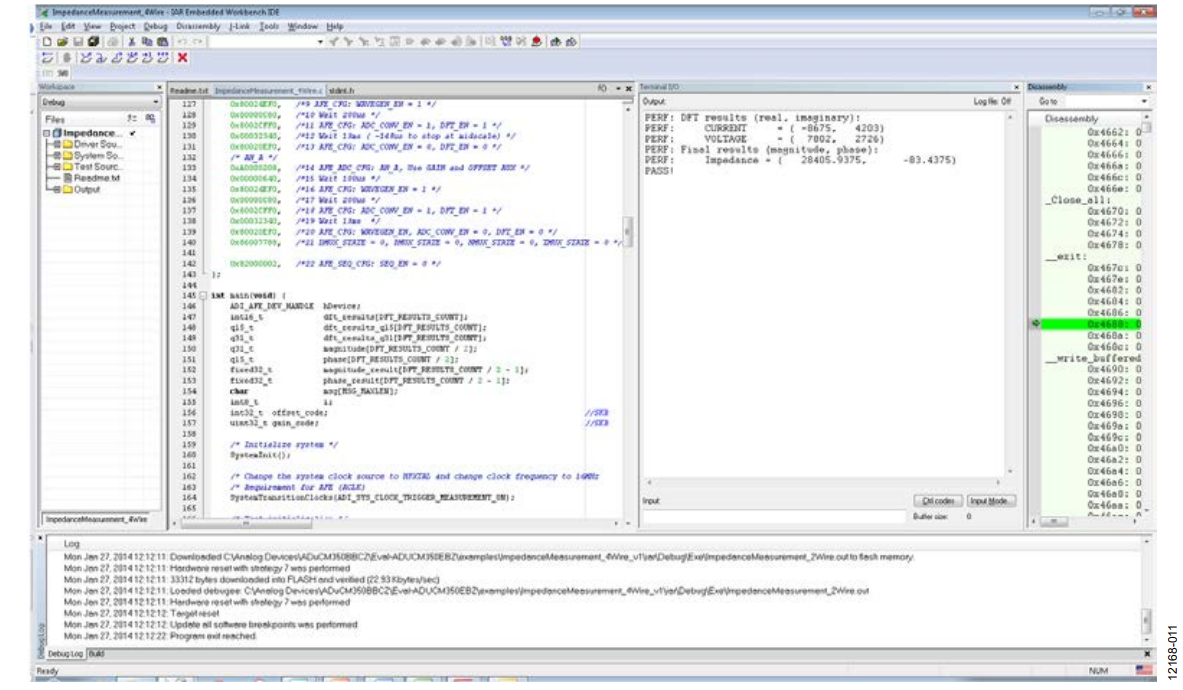Image resolution: width=1183 pixels, height=690 pixels.
Task: Open the J-Link menu
Action: [239, 26]
